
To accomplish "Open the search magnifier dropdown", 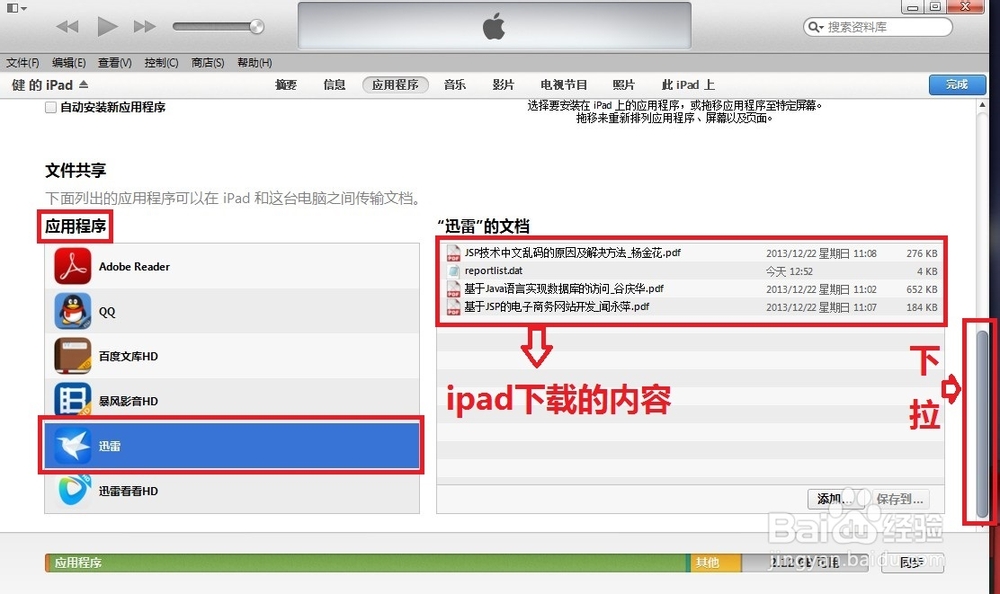I will (x=816, y=27).
